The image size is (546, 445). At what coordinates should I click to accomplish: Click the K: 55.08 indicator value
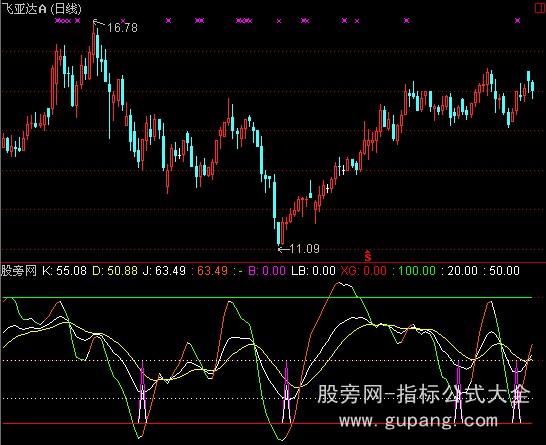(x=64, y=271)
